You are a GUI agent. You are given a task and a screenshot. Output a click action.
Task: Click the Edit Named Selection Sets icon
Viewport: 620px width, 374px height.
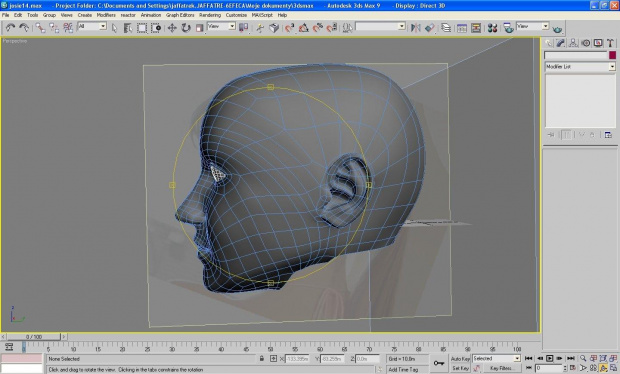point(347,28)
